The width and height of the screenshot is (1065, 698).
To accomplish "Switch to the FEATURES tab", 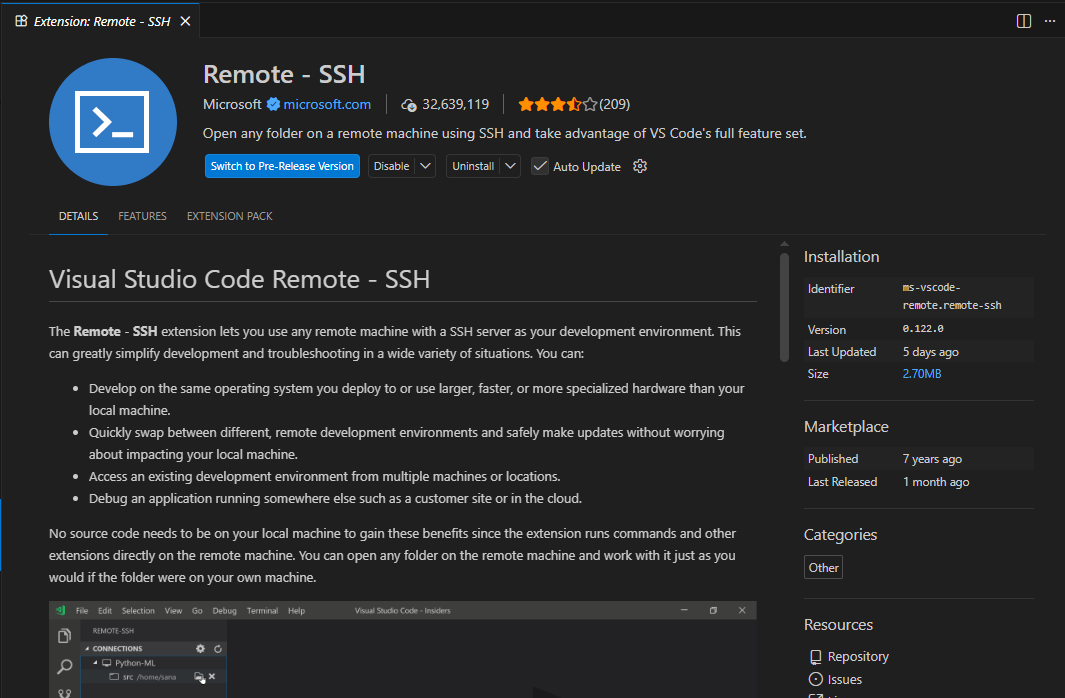I will click(142, 216).
